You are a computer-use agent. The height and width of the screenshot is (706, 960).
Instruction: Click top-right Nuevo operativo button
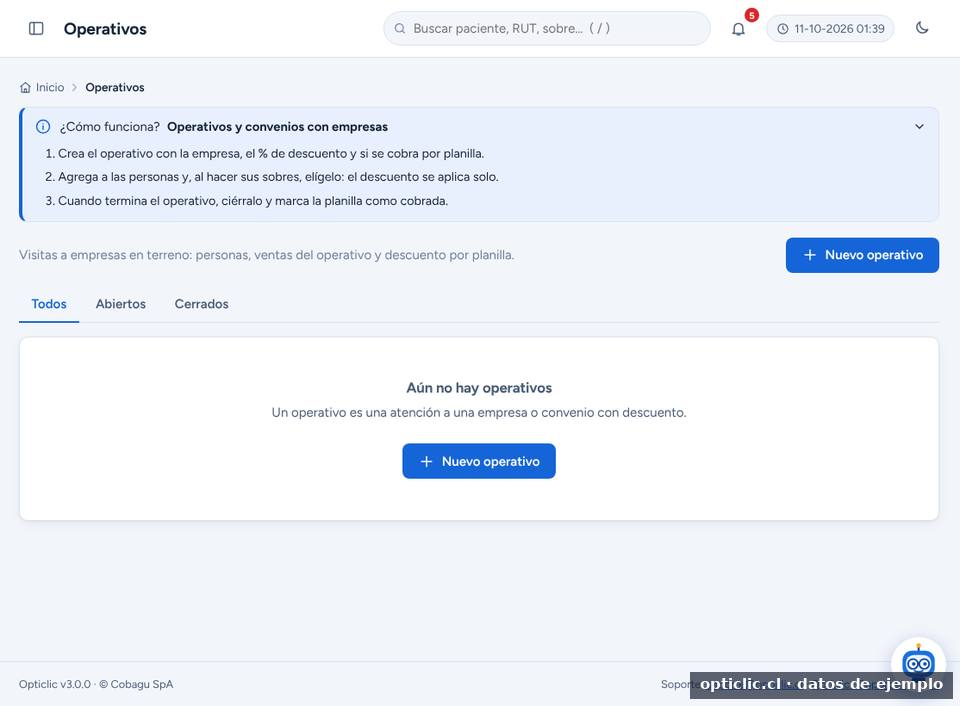(x=862, y=255)
